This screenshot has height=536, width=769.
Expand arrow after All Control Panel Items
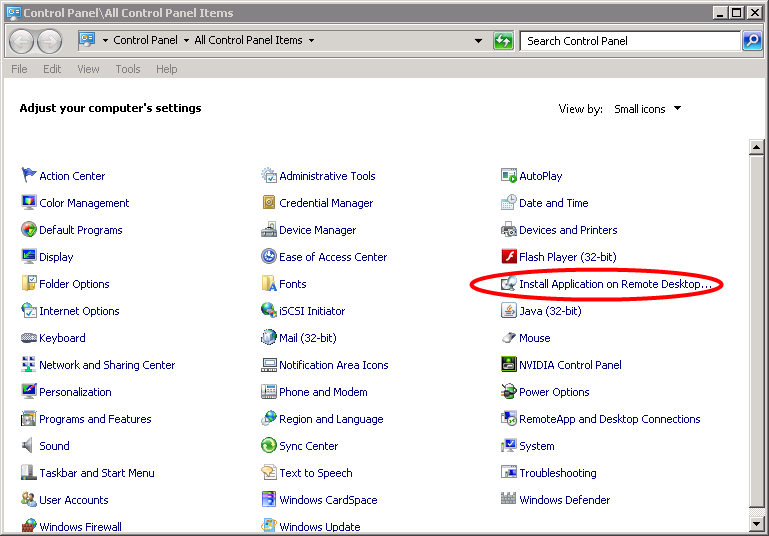click(x=311, y=40)
